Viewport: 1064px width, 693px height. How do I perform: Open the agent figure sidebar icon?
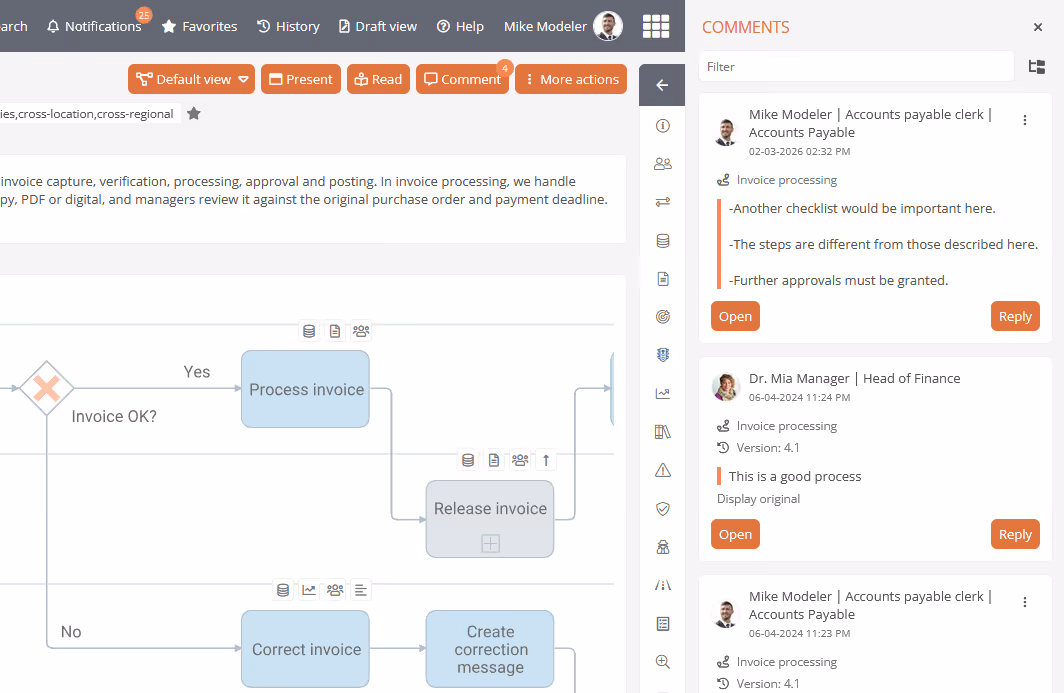[663, 547]
